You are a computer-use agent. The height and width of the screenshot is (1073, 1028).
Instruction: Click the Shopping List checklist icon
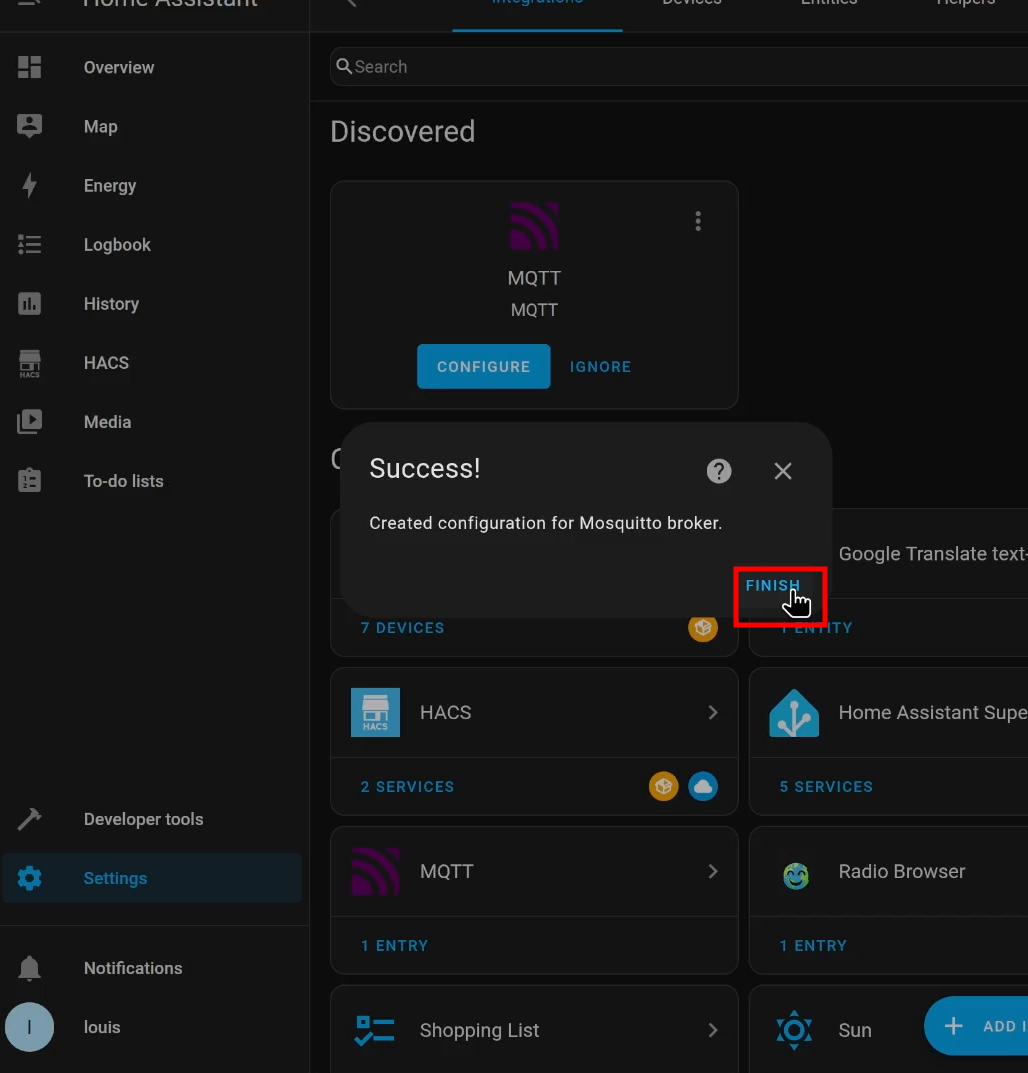pos(375,1031)
